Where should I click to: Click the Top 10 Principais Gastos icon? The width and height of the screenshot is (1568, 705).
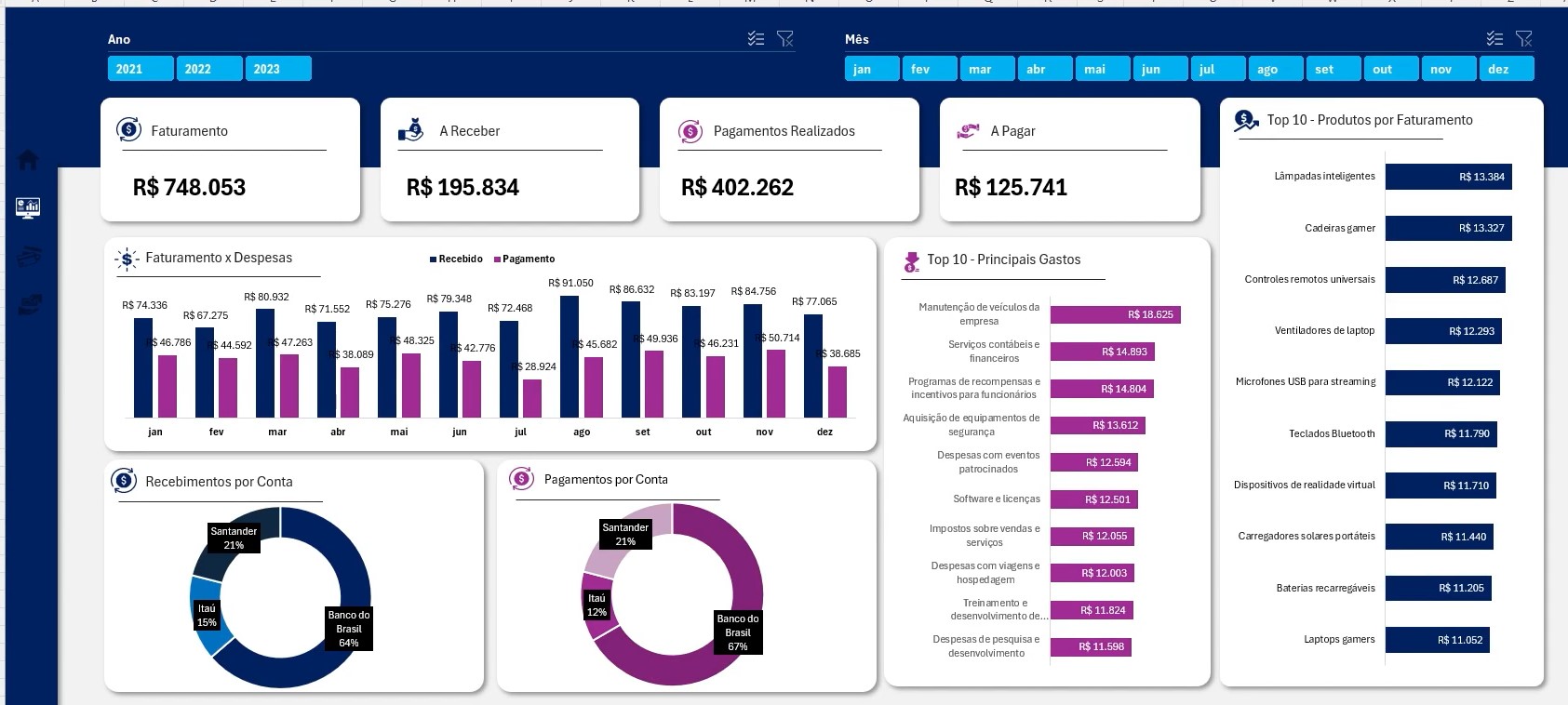[911, 262]
